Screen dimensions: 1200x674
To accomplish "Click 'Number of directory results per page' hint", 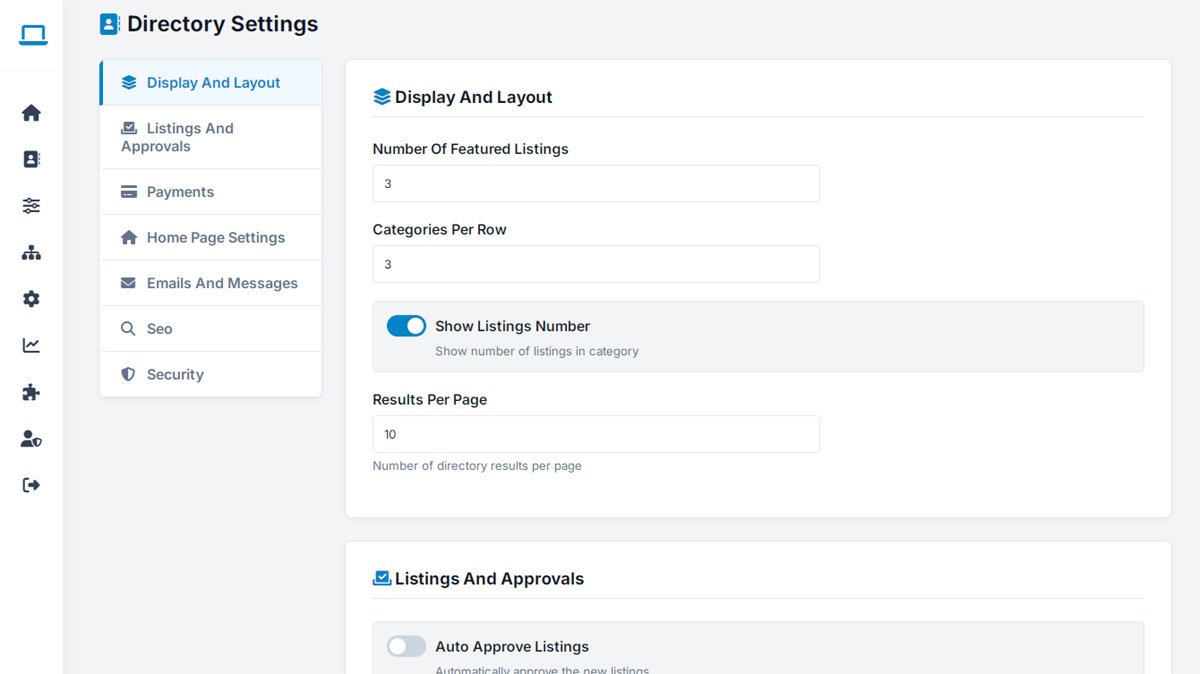I will click(x=477, y=466).
